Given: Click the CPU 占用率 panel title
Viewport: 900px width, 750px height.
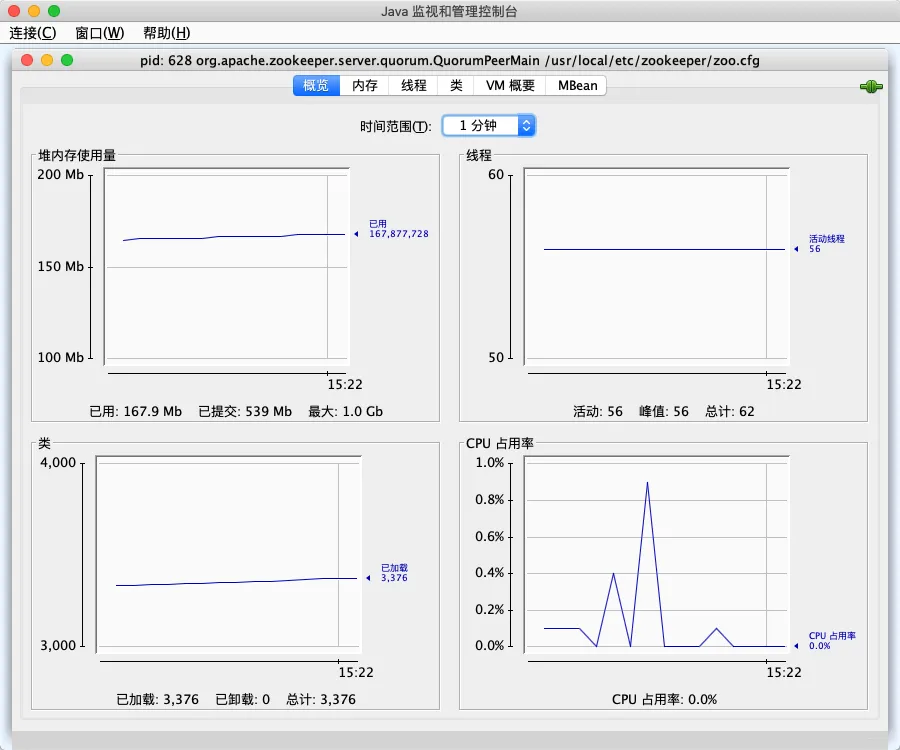Looking at the screenshot, I should click(x=499, y=444).
